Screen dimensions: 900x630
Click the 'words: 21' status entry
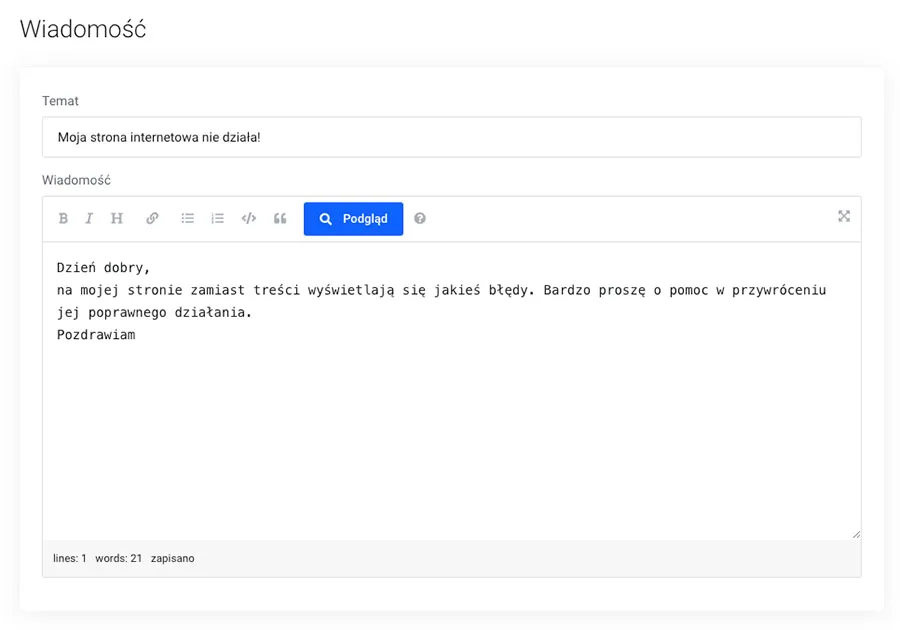[x=118, y=558]
